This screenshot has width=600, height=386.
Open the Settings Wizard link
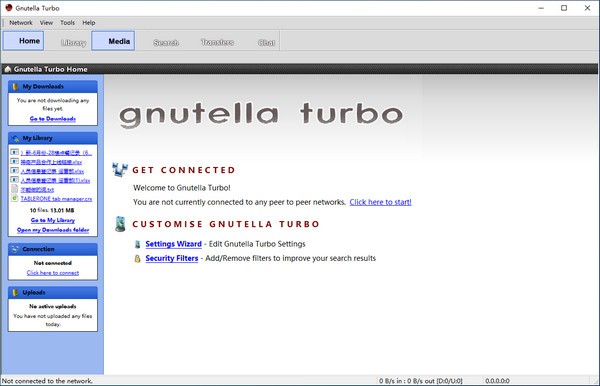click(x=173, y=244)
